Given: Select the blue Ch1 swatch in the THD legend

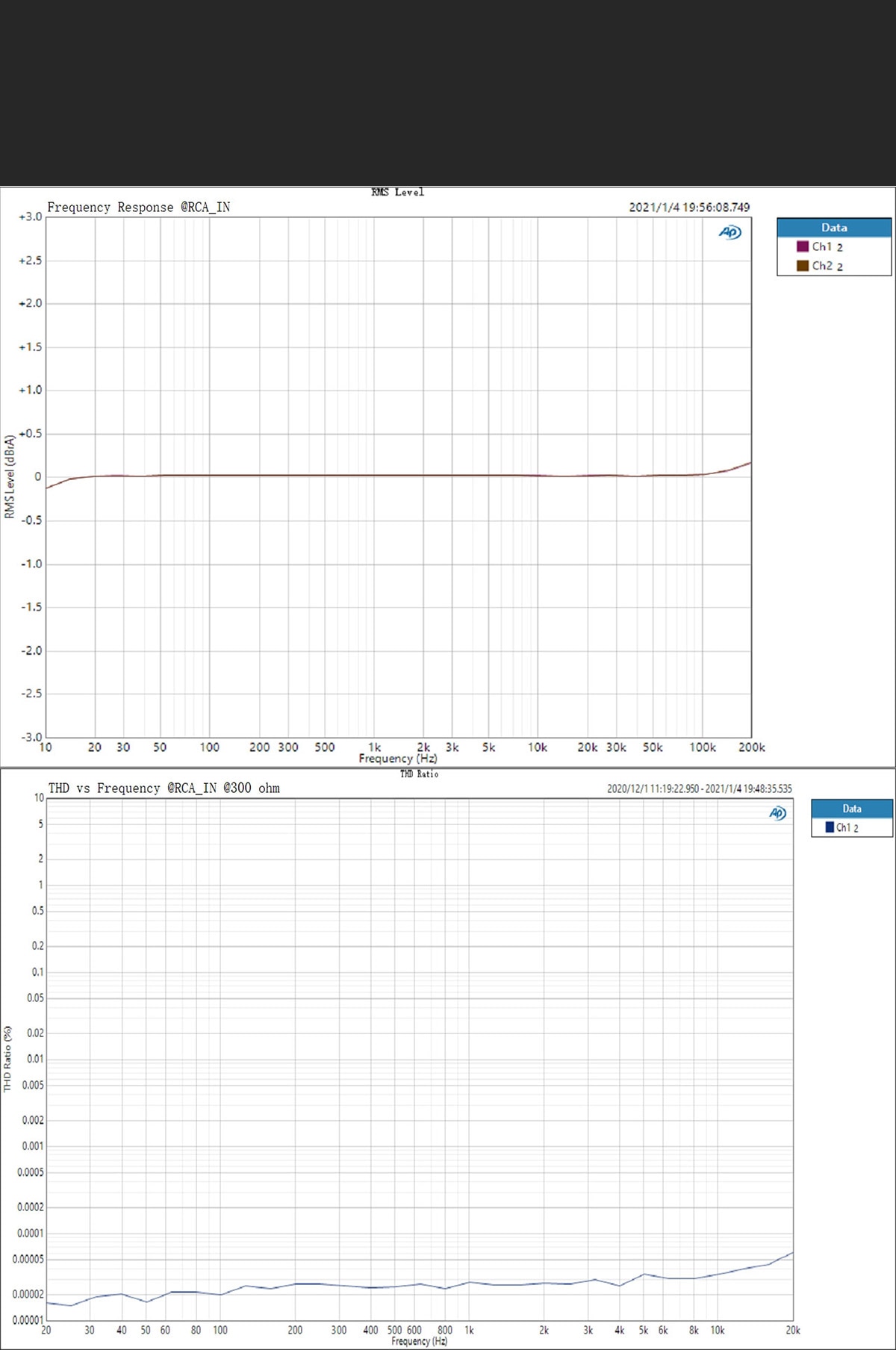Looking at the screenshot, I should (x=830, y=827).
